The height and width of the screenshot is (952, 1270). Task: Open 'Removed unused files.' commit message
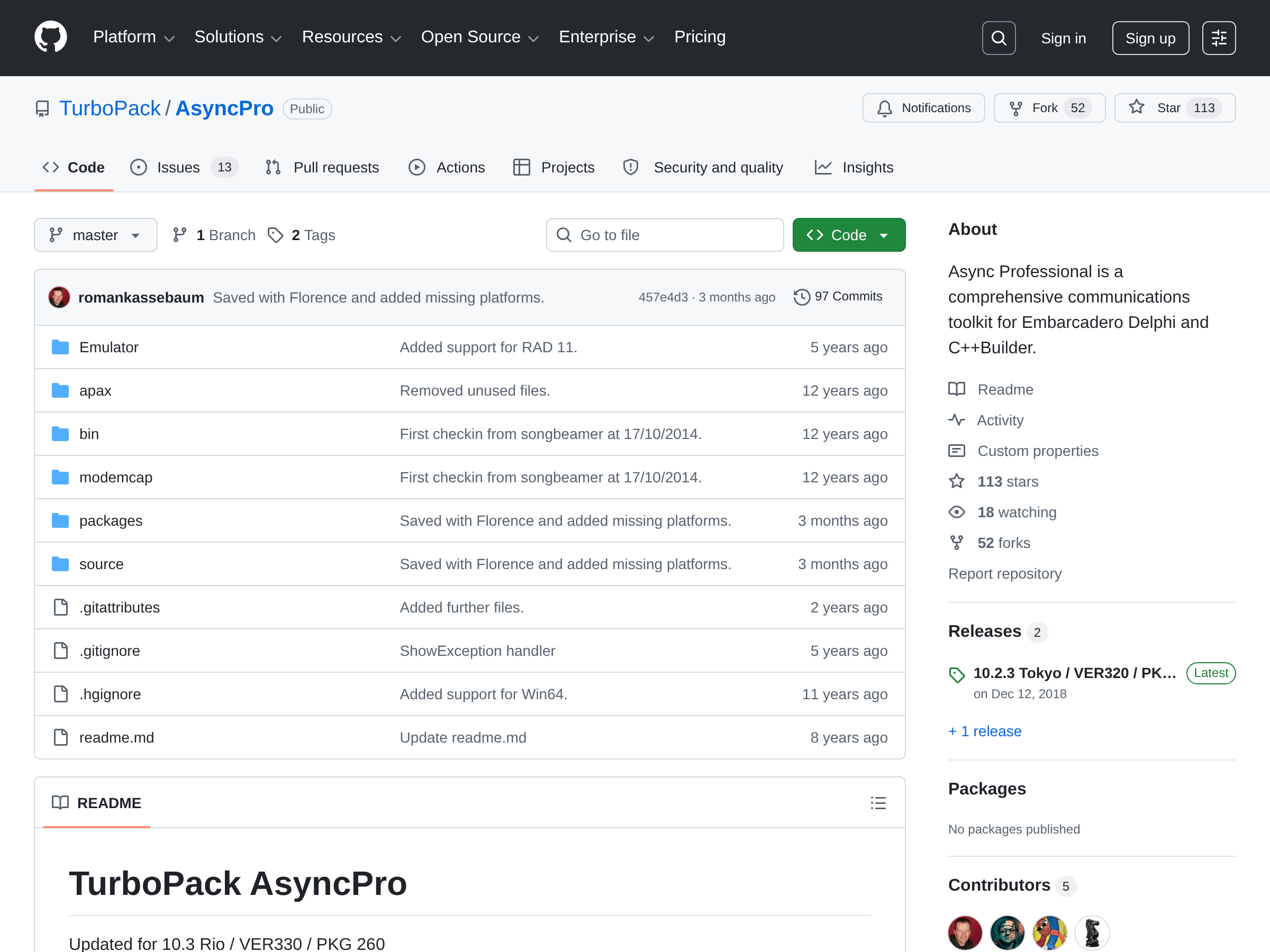click(475, 390)
